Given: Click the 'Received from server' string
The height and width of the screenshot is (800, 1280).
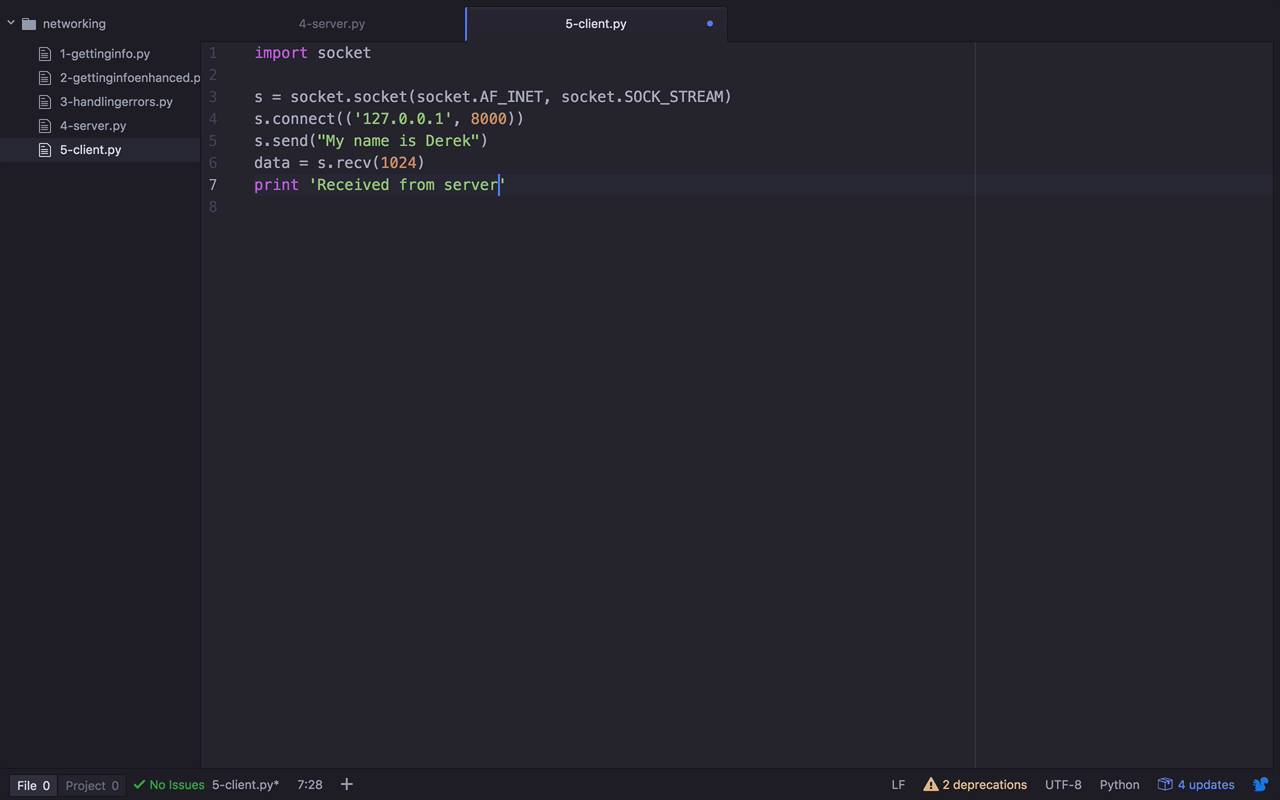Looking at the screenshot, I should pos(407,185).
